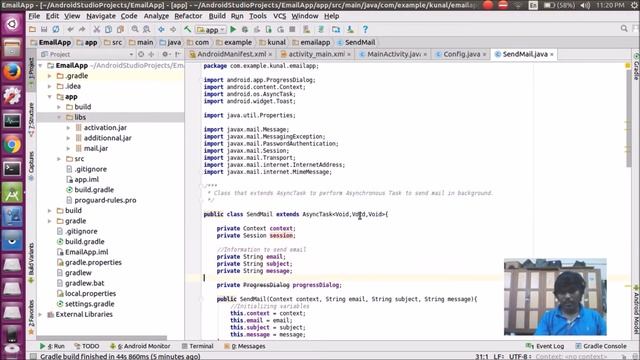The image size is (640, 360).
Task: Click the Synchronize toolbar icon
Action: tap(56, 29)
